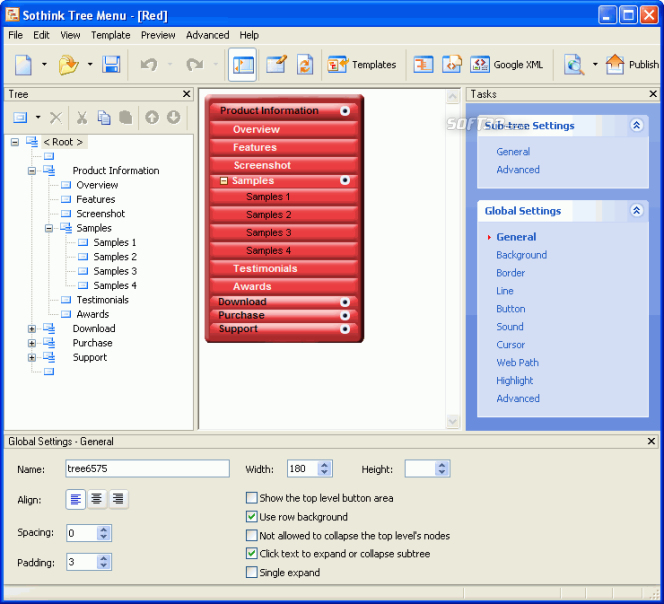Open General under Sub-tree Settings
664x604 pixels.
513,152
